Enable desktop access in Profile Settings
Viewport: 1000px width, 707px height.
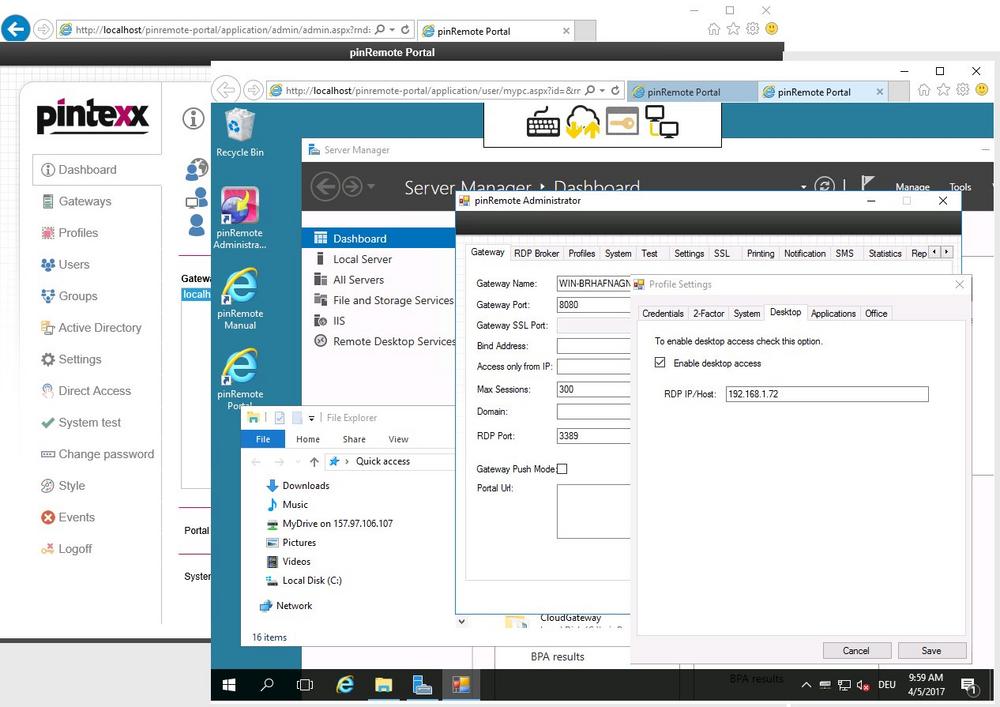click(x=660, y=363)
